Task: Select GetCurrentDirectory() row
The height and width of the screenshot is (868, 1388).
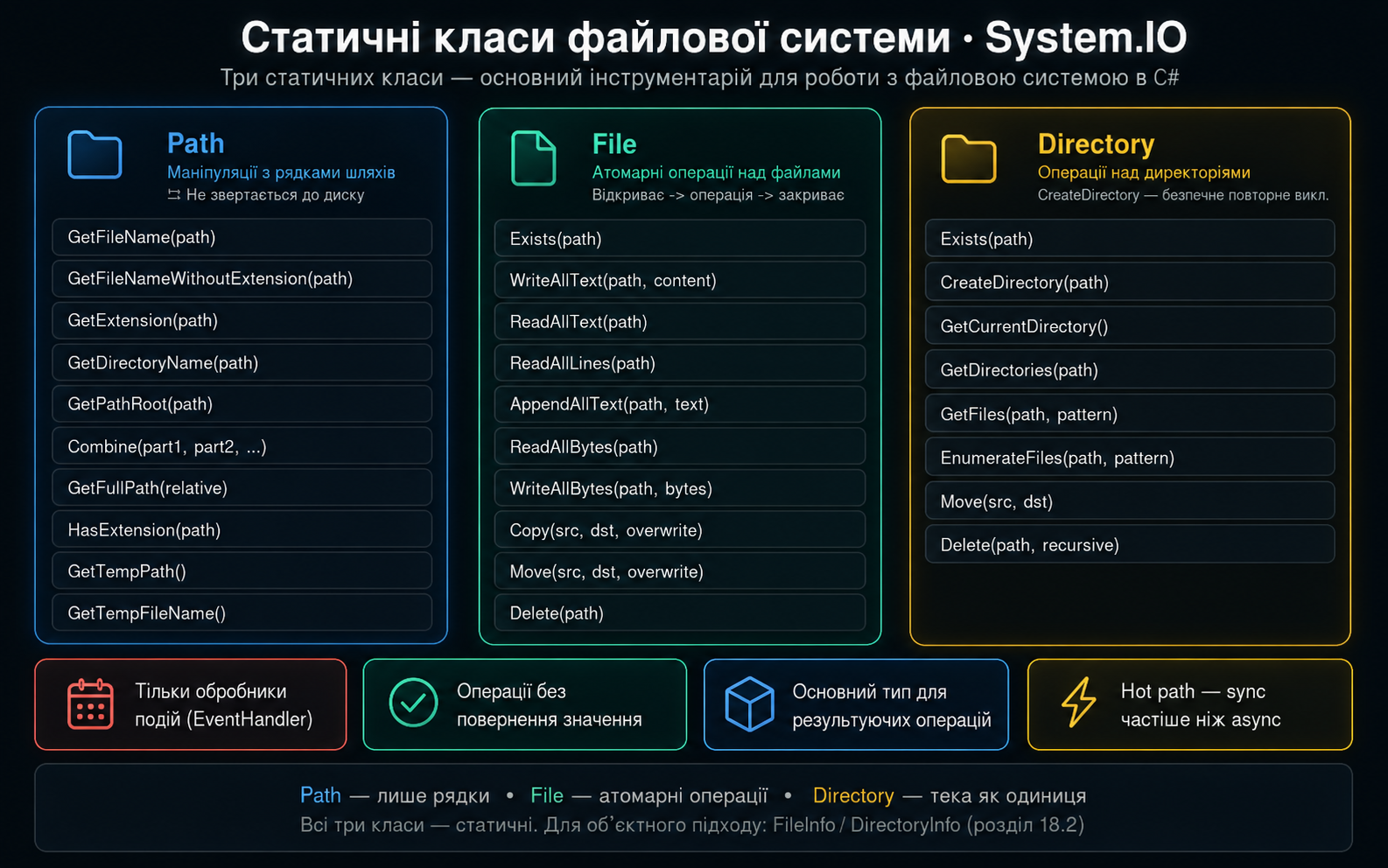Action: click(x=1130, y=325)
